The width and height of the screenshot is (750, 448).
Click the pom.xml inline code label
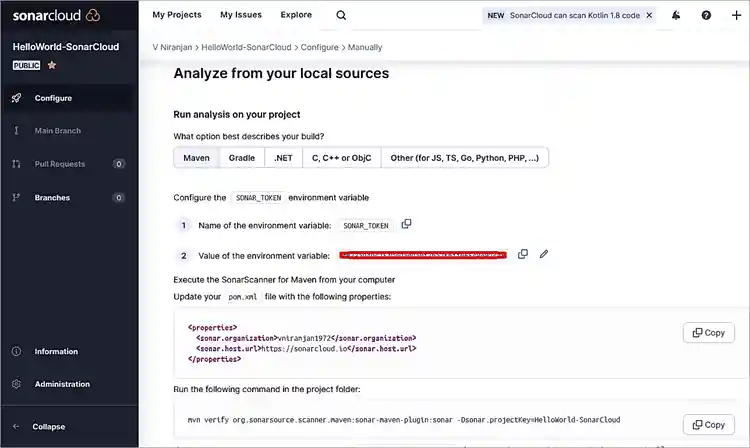point(243,297)
